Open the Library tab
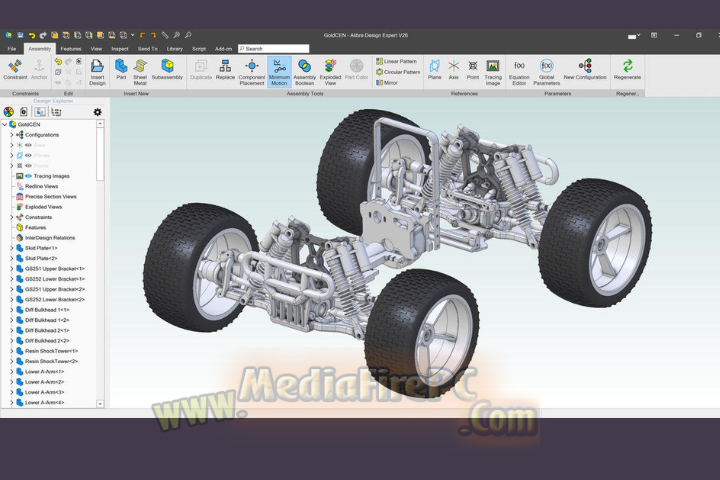This screenshot has height=480, width=720. (x=174, y=49)
